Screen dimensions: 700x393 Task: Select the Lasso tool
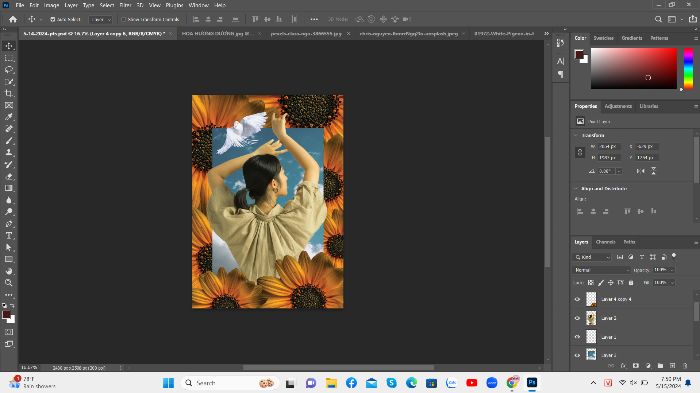9,70
